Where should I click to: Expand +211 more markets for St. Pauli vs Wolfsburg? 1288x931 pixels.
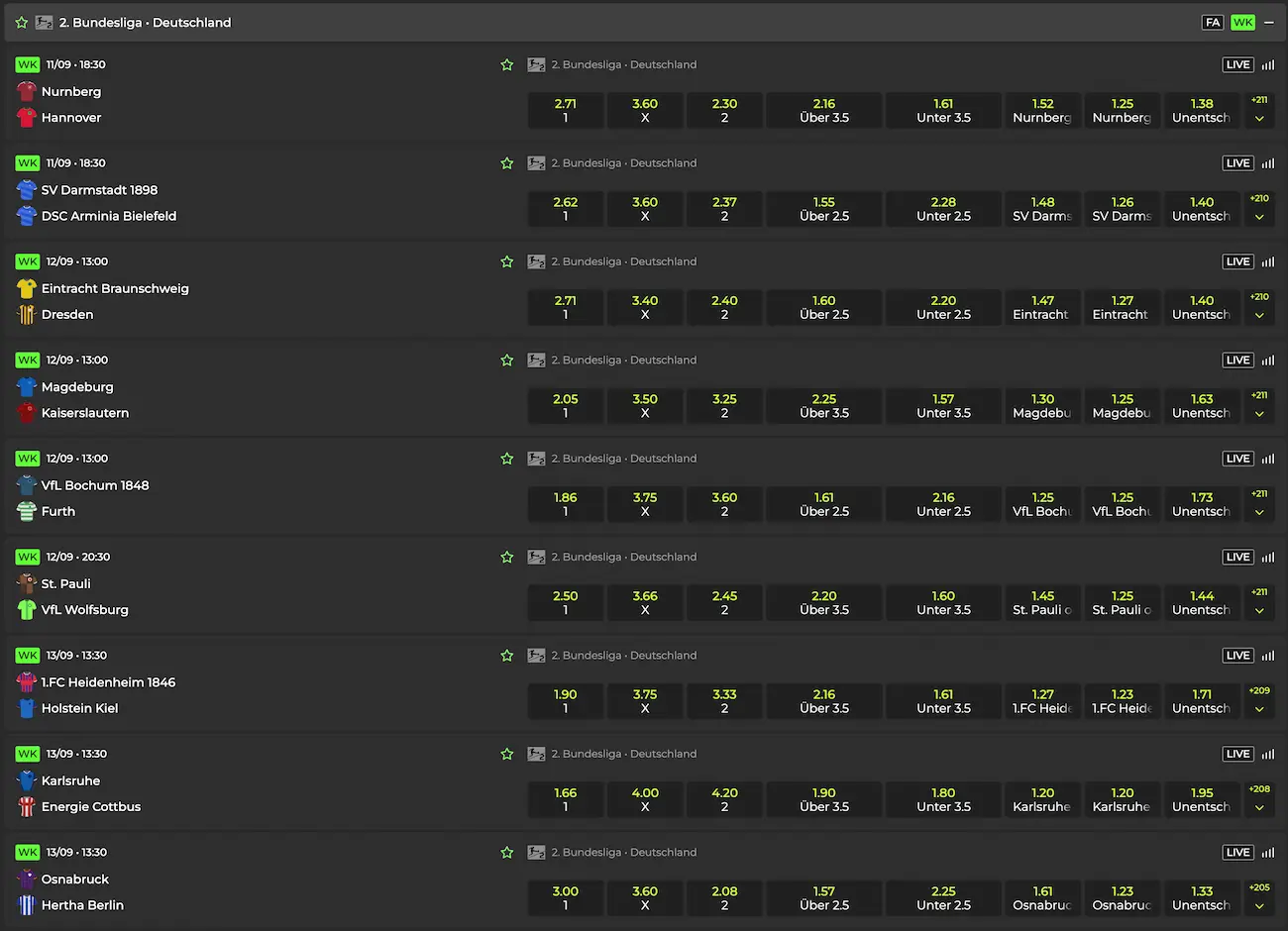pos(1259,602)
